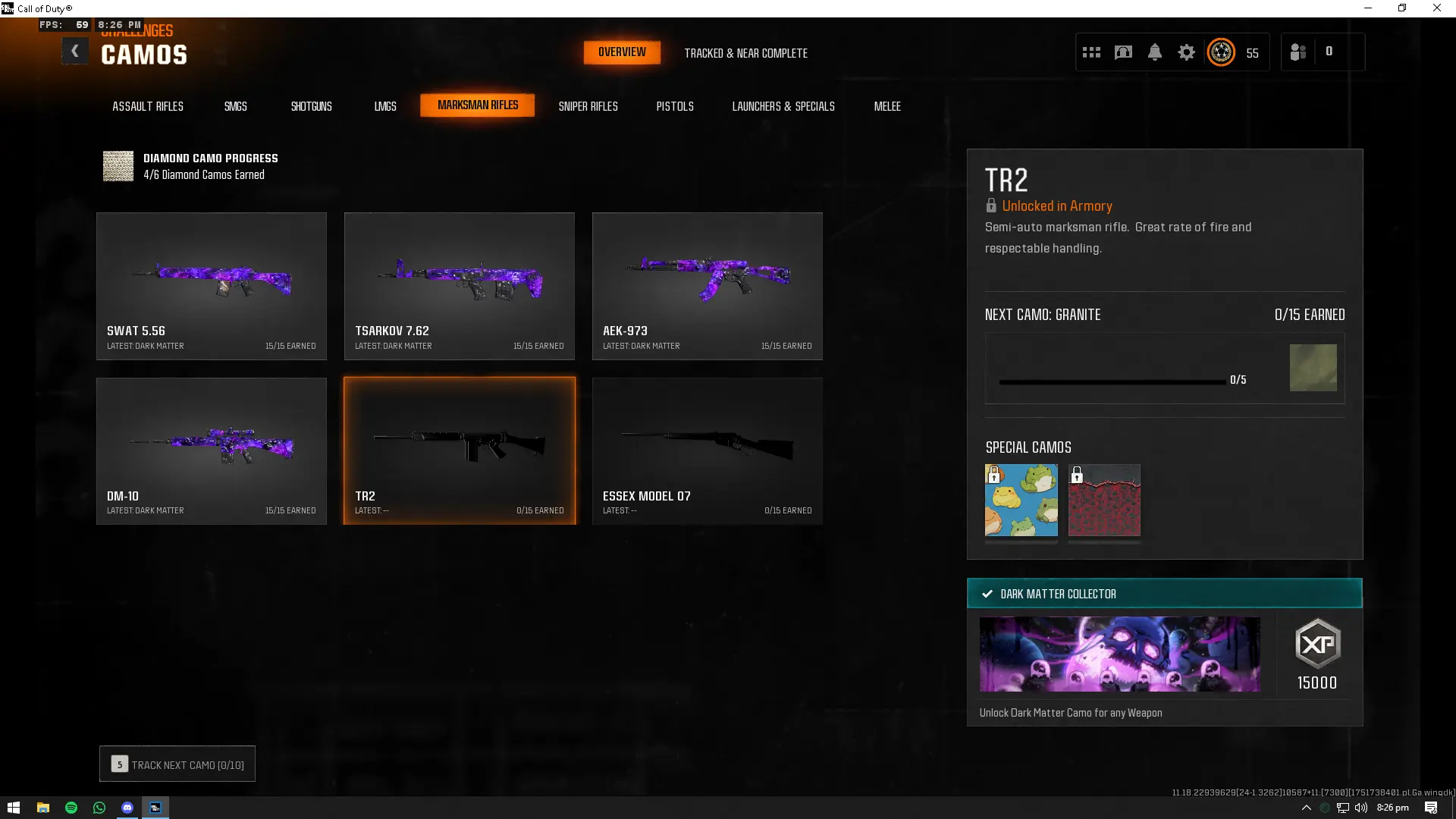The height and width of the screenshot is (819, 1456).
Task: Switch to the Sniper Rifles tab
Action: point(588,106)
